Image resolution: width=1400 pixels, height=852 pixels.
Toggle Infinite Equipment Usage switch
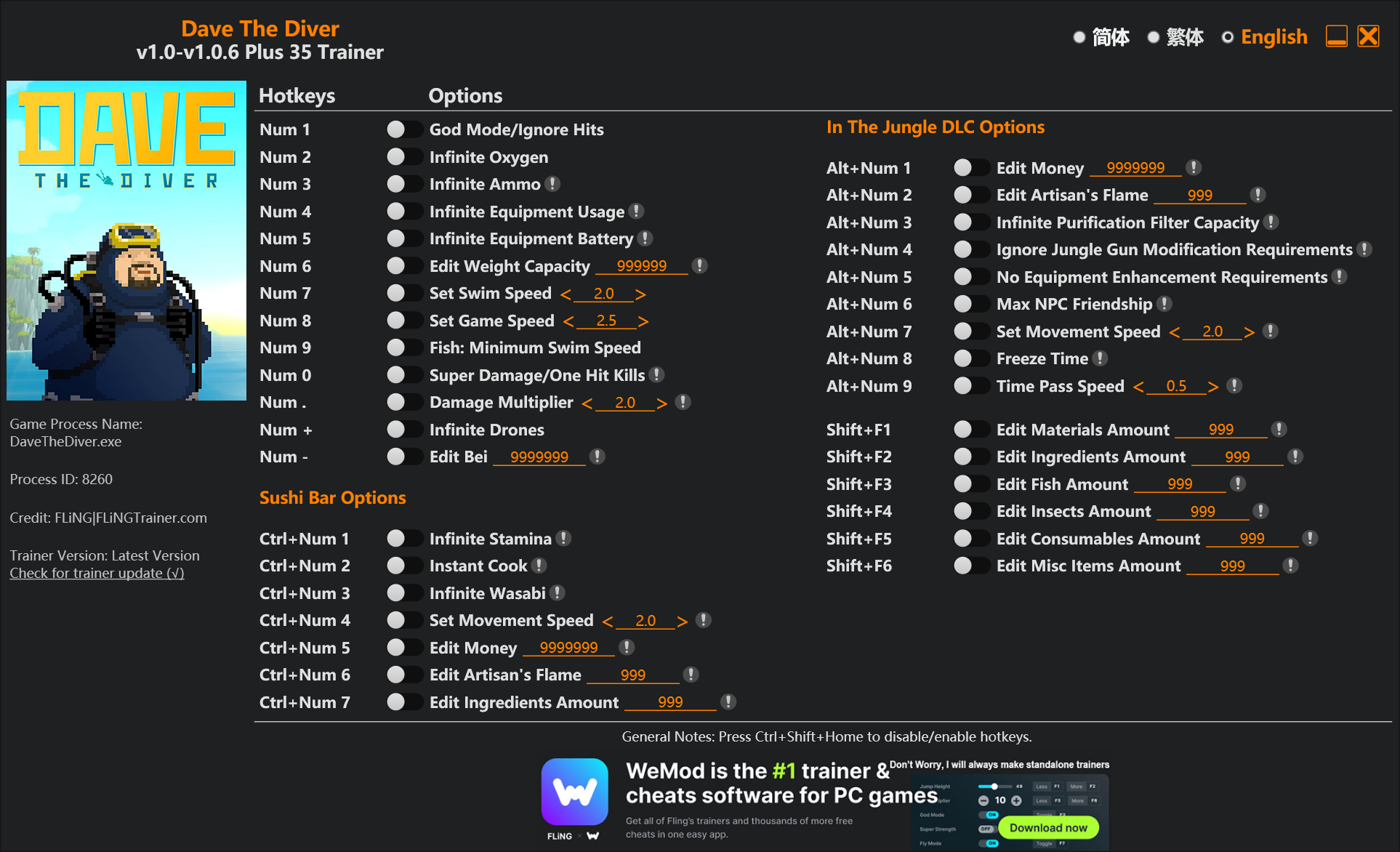click(404, 211)
